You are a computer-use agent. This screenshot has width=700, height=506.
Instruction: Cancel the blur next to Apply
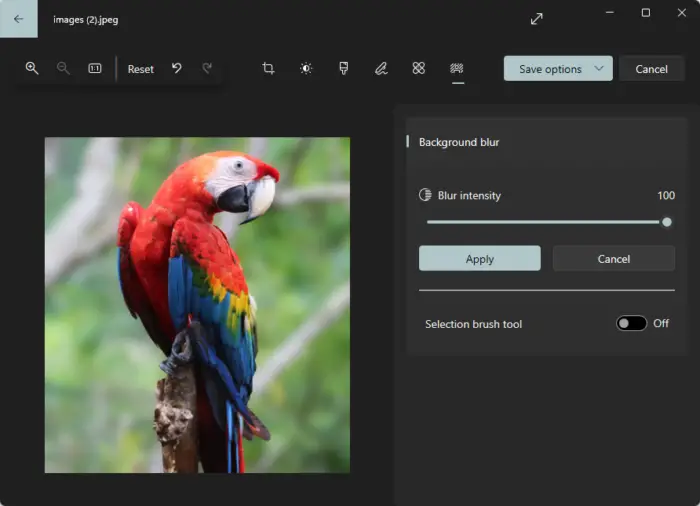coord(614,258)
